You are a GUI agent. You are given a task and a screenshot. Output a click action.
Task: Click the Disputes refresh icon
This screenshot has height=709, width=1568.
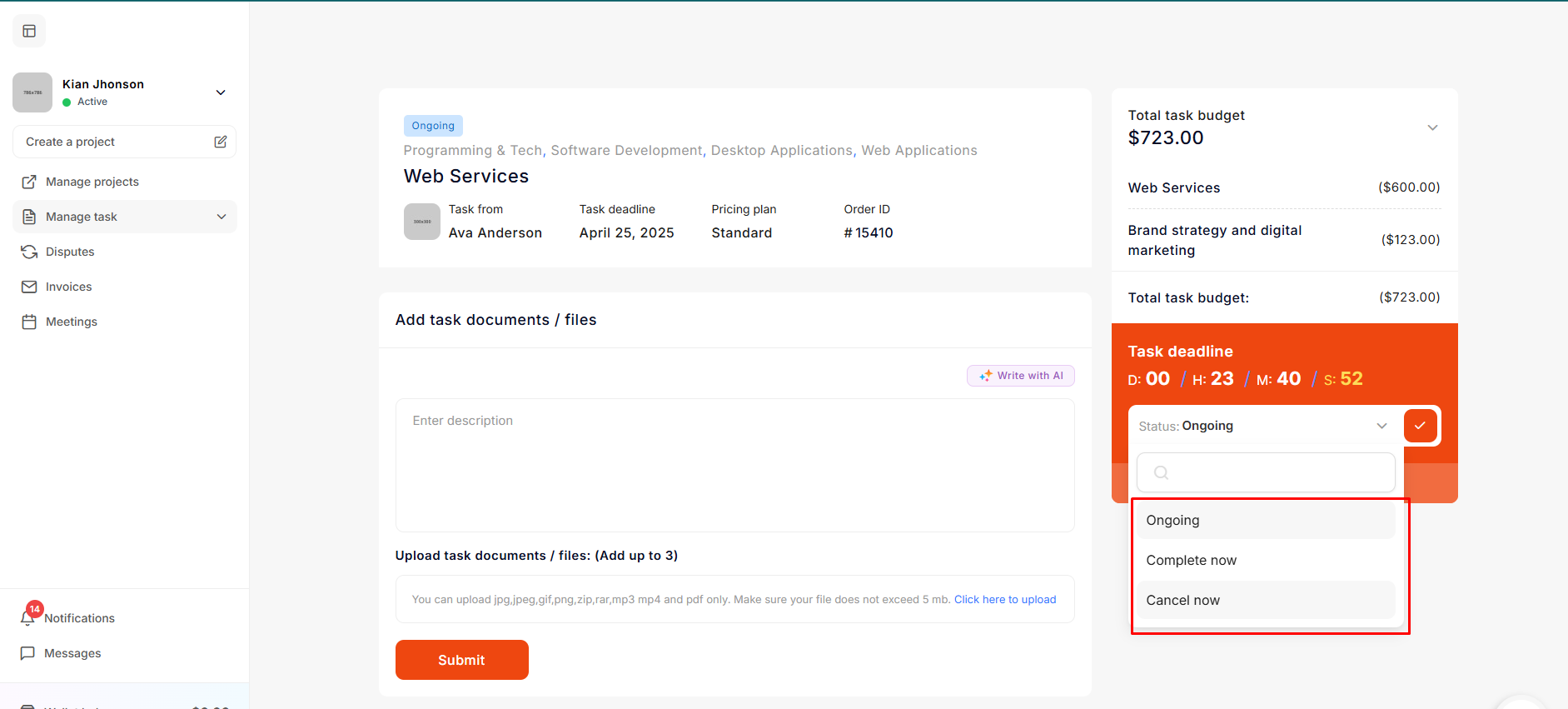(x=29, y=252)
